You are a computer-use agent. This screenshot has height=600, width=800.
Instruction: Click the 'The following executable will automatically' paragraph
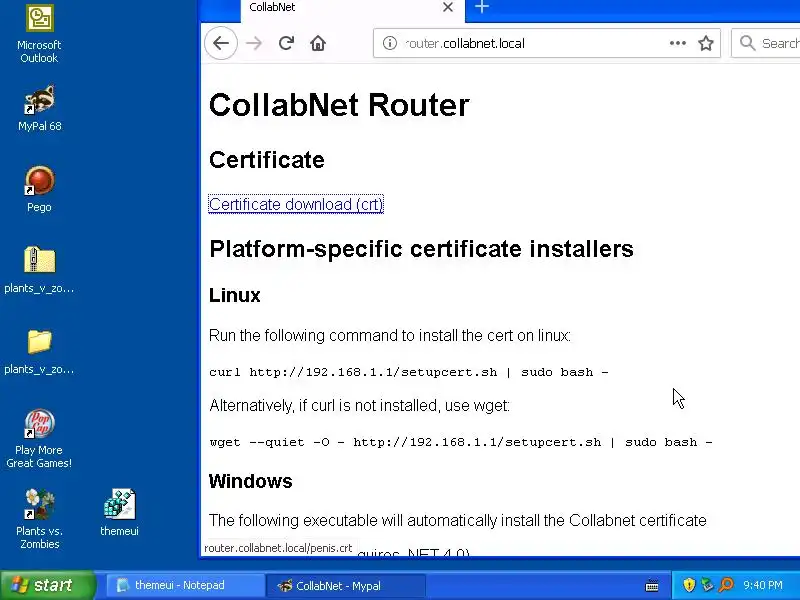coord(458,520)
